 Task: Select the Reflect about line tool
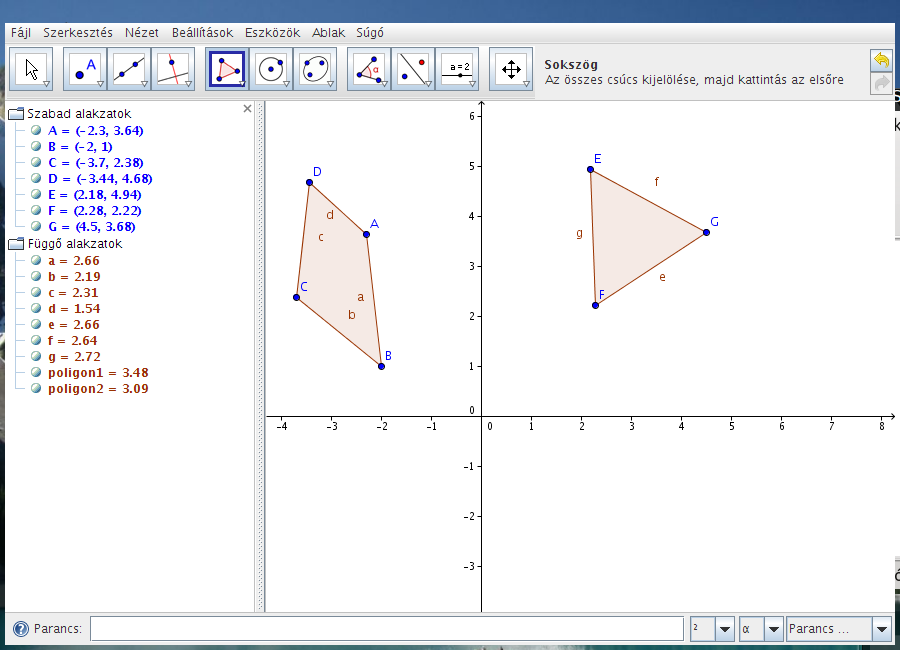413,69
